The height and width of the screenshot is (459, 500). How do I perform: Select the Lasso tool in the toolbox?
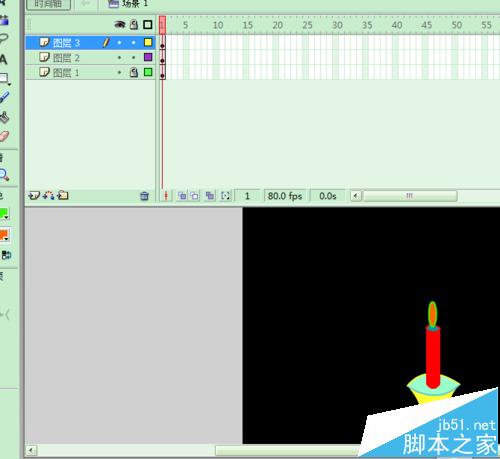click(3, 39)
